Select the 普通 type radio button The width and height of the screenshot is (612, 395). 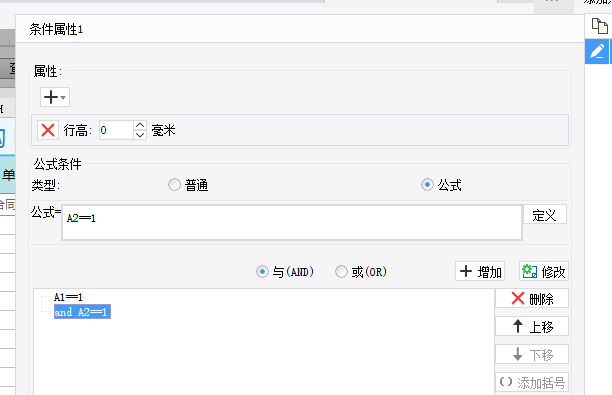click(174, 185)
